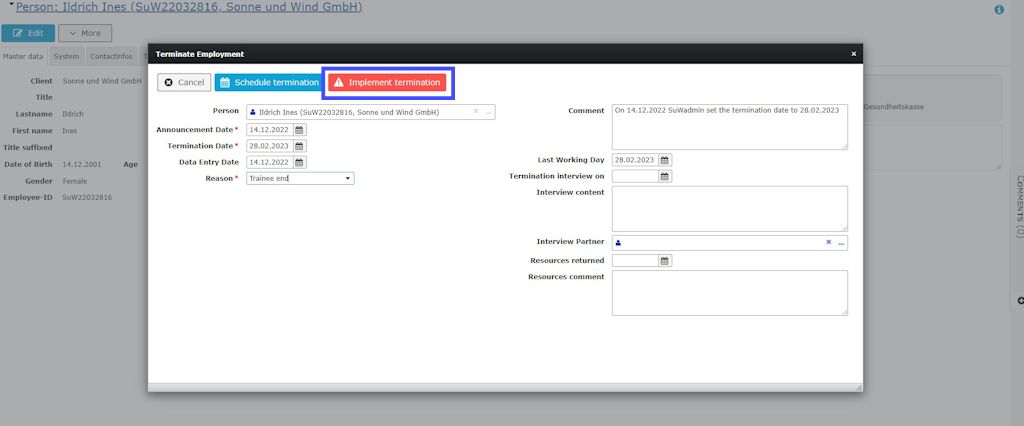Image resolution: width=1024 pixels, height=426 pixels.
Task: Click the Comment text area
Action: (x=729, y=127)
